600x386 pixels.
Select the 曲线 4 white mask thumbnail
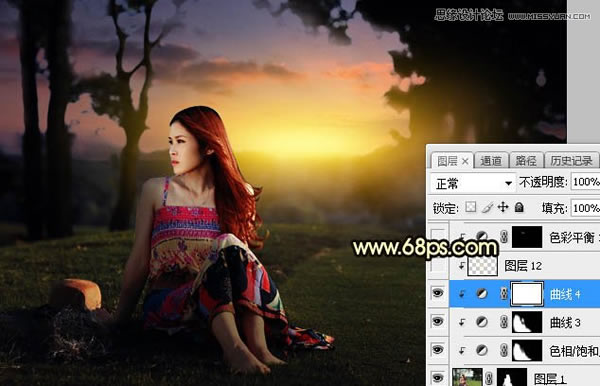pyautogui.click(x=527, y=294)
